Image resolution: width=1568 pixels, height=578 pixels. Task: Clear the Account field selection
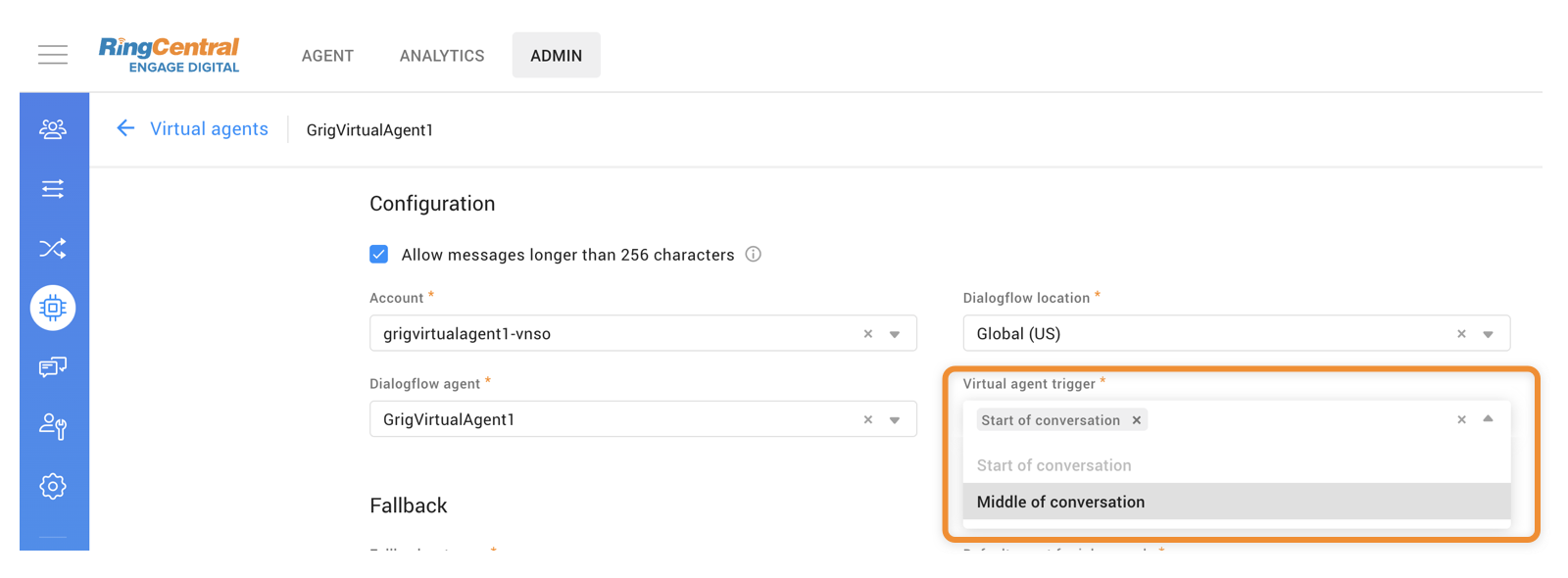click(868, 334)
